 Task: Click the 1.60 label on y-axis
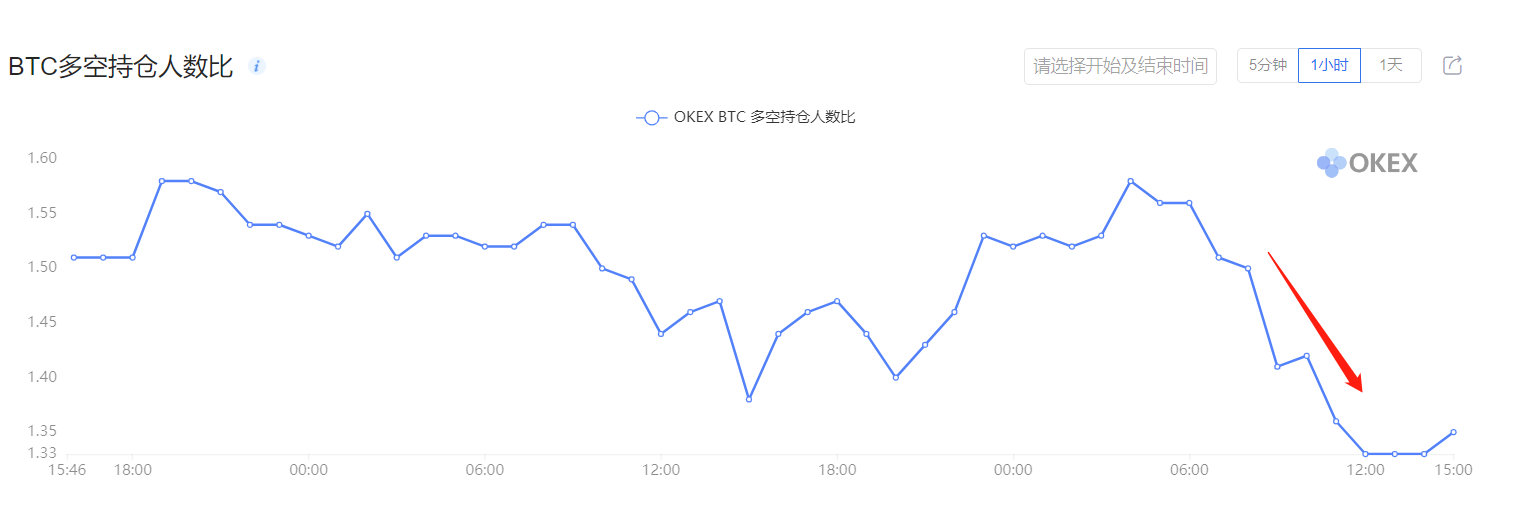[41, 158]
